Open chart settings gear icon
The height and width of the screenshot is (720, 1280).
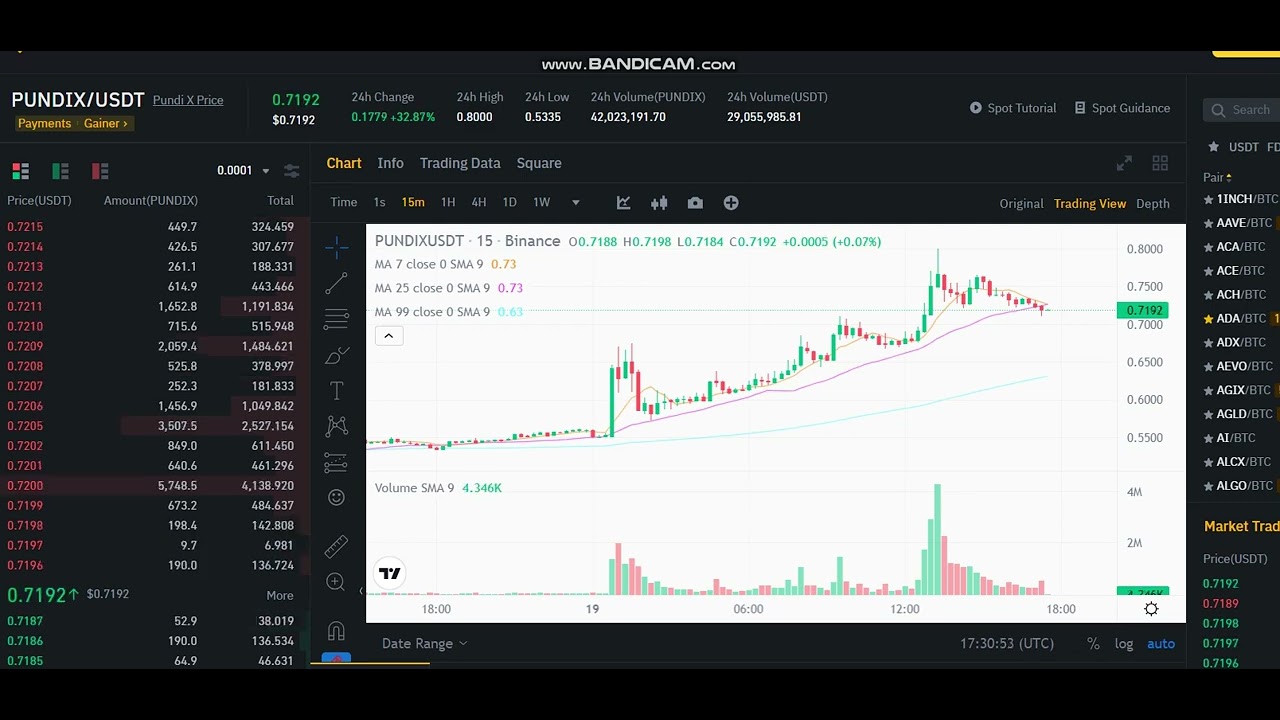pos(1151,609)
